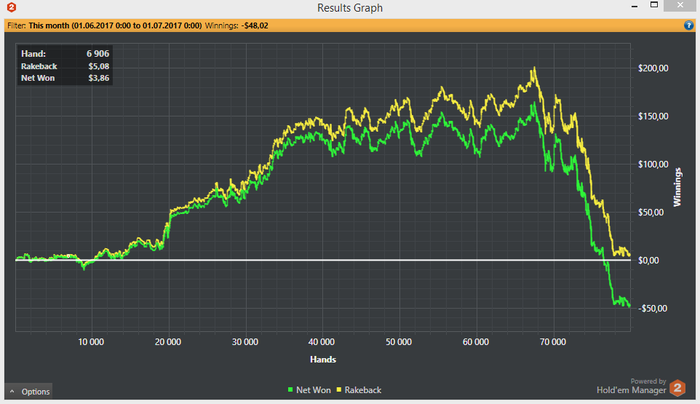Click the $100,00 y-axis label

653,164
